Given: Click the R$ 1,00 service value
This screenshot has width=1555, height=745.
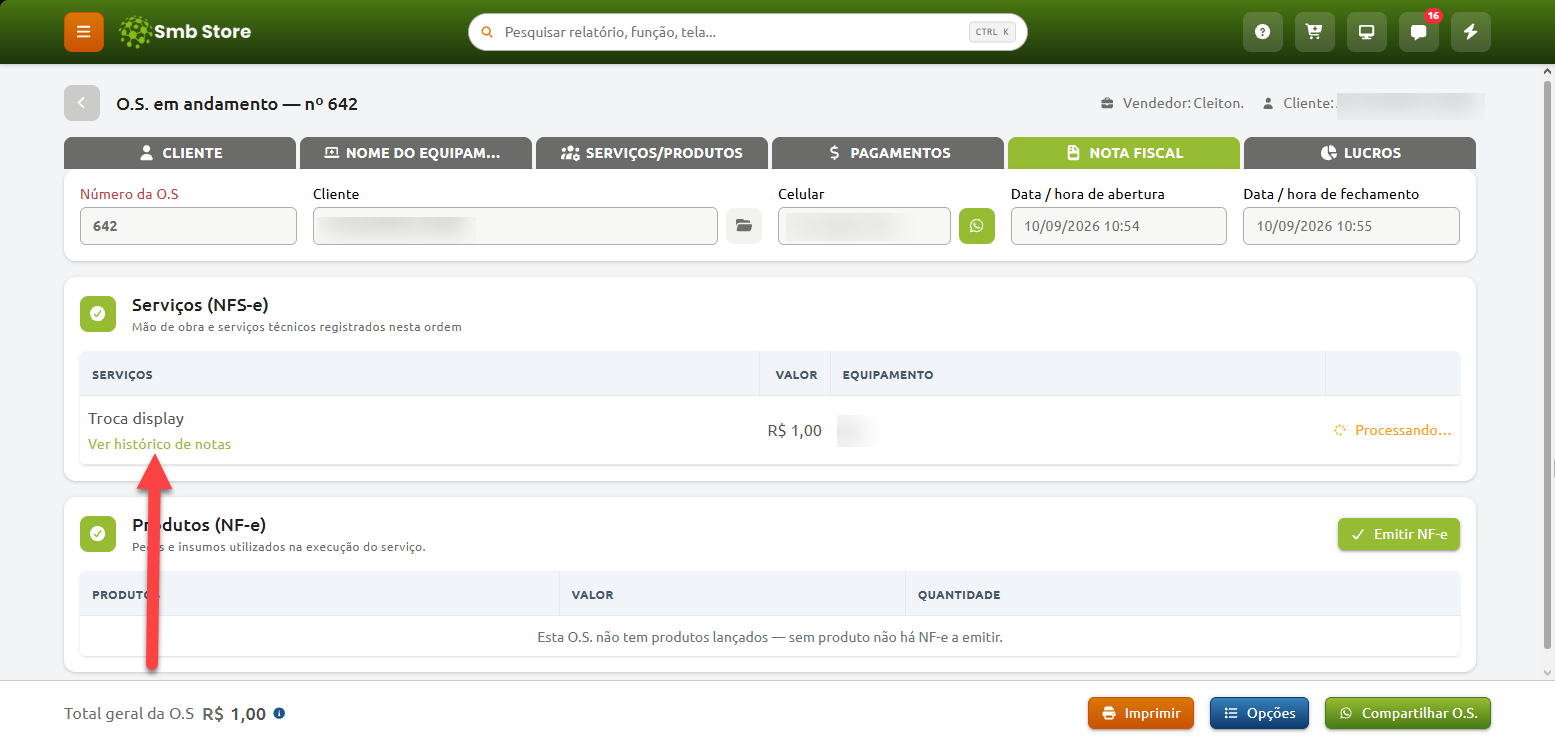Looking at the screenshot, I should click(794, 431).
